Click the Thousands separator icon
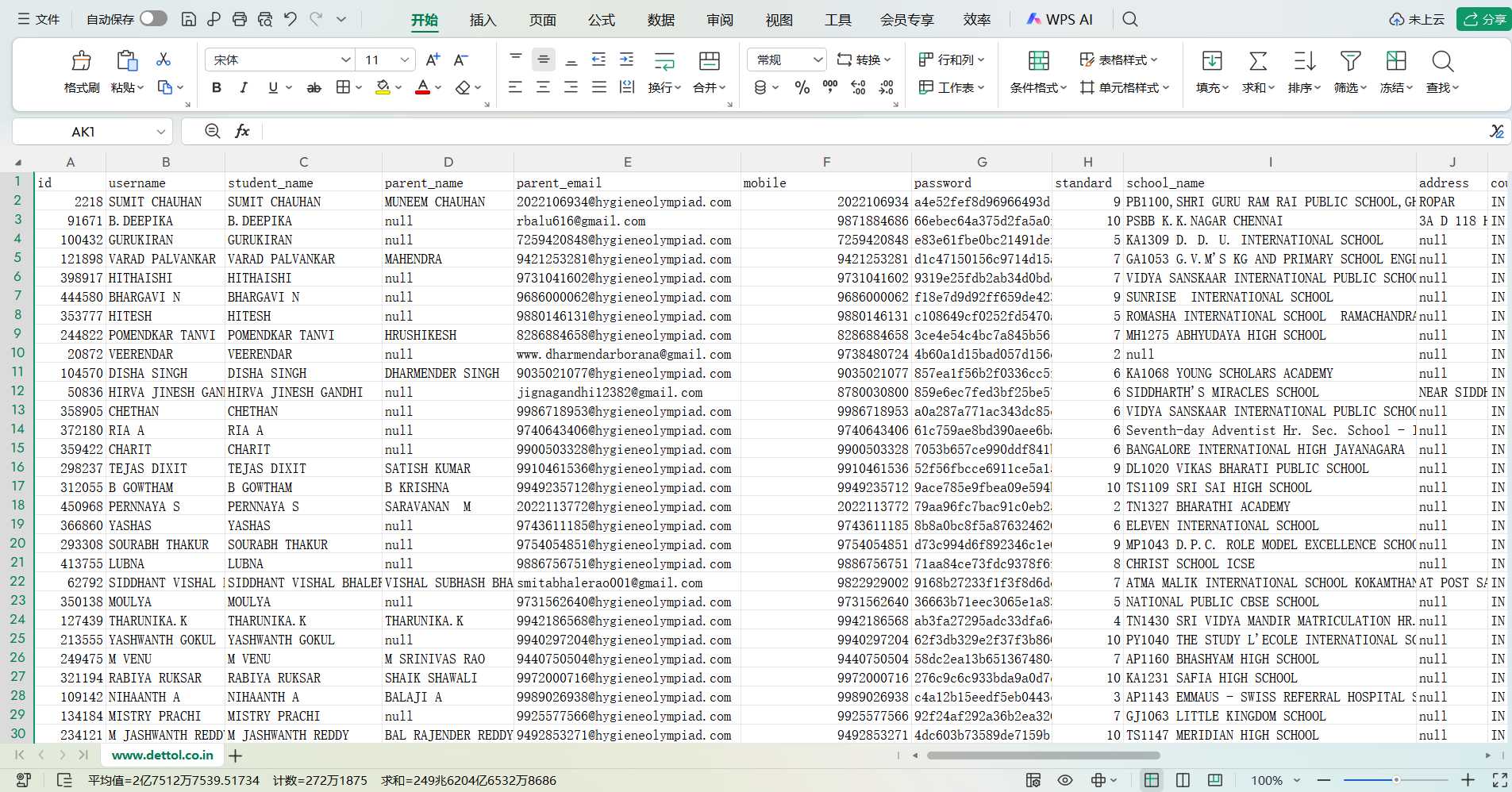The width and height of the screenshot is (1512, 792). [x=830, y=87]
